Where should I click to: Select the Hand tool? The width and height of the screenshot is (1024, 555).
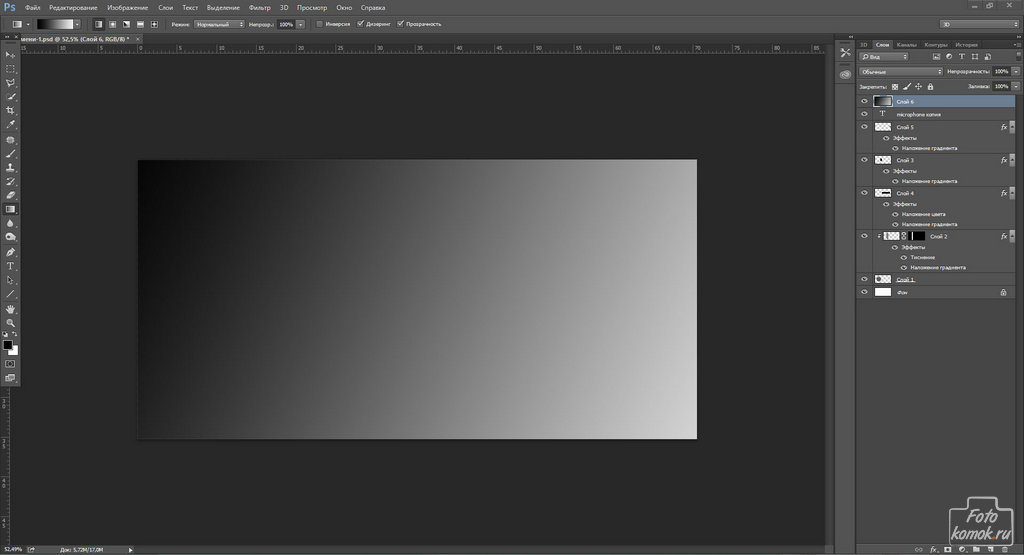(10, 309)
